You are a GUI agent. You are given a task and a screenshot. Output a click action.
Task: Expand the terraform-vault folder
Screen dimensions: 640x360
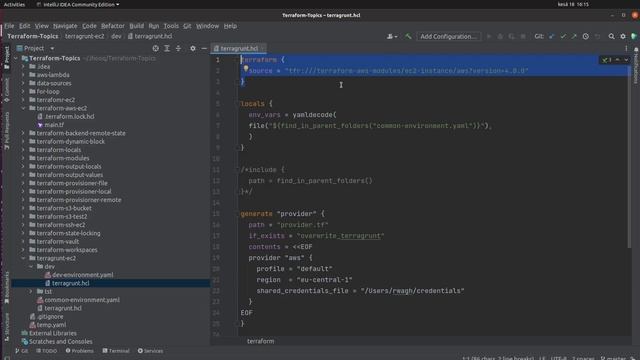23,242
